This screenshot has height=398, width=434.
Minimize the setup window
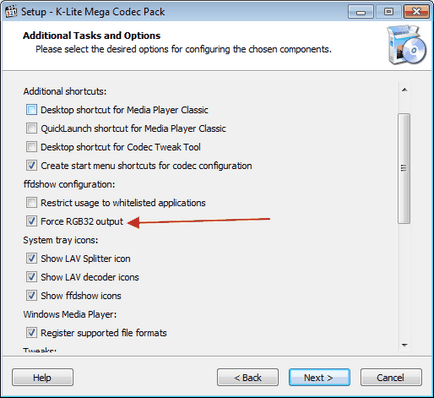pyautogui.click(x=361, y=12)
